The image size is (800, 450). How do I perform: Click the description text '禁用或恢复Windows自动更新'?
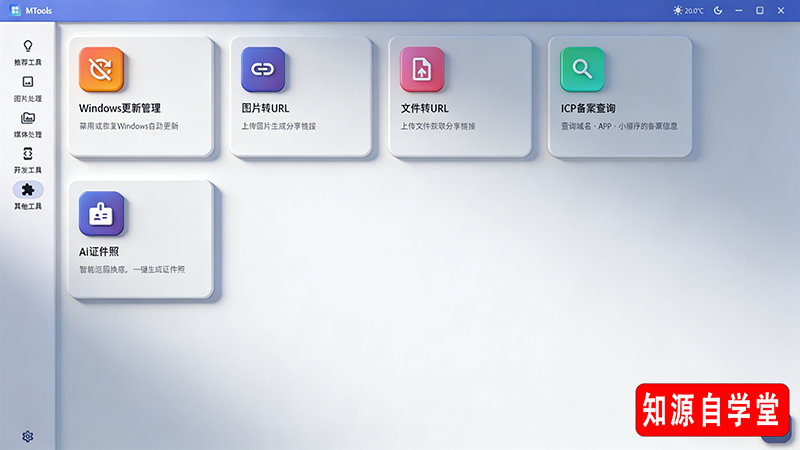(129, 127)
